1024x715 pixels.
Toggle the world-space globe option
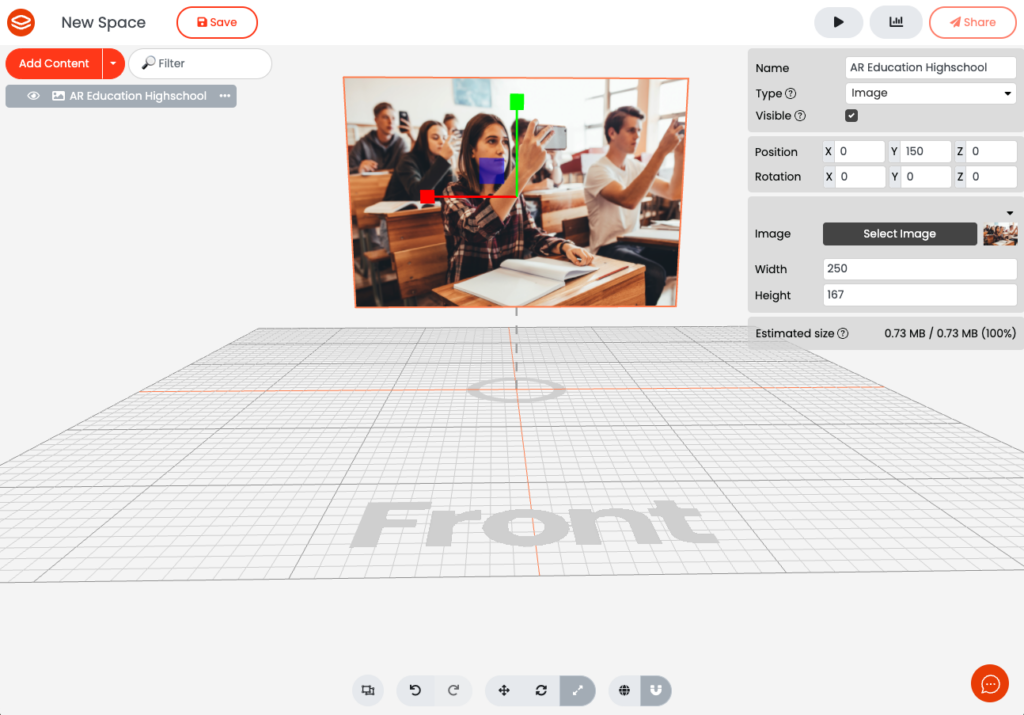[x=624, y=690]
